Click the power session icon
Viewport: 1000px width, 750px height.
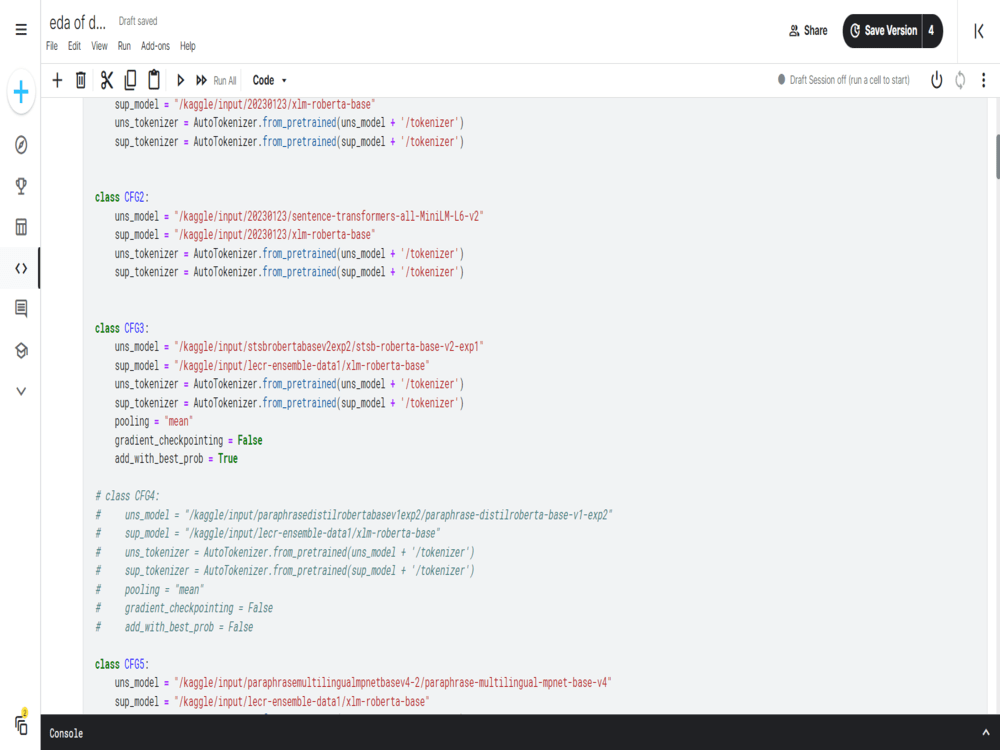[x=936, y=80]
